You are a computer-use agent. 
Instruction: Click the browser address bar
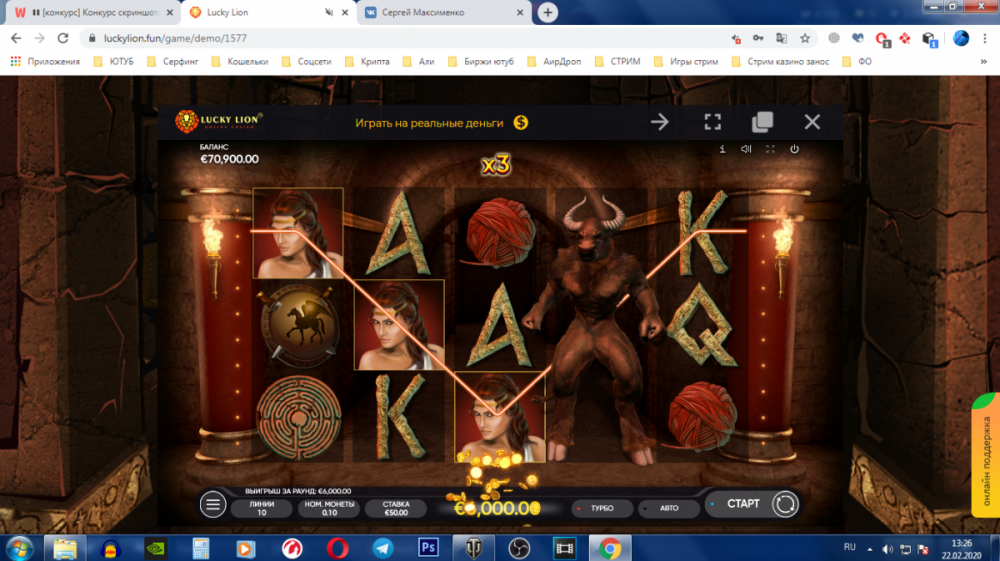(400, 38)
